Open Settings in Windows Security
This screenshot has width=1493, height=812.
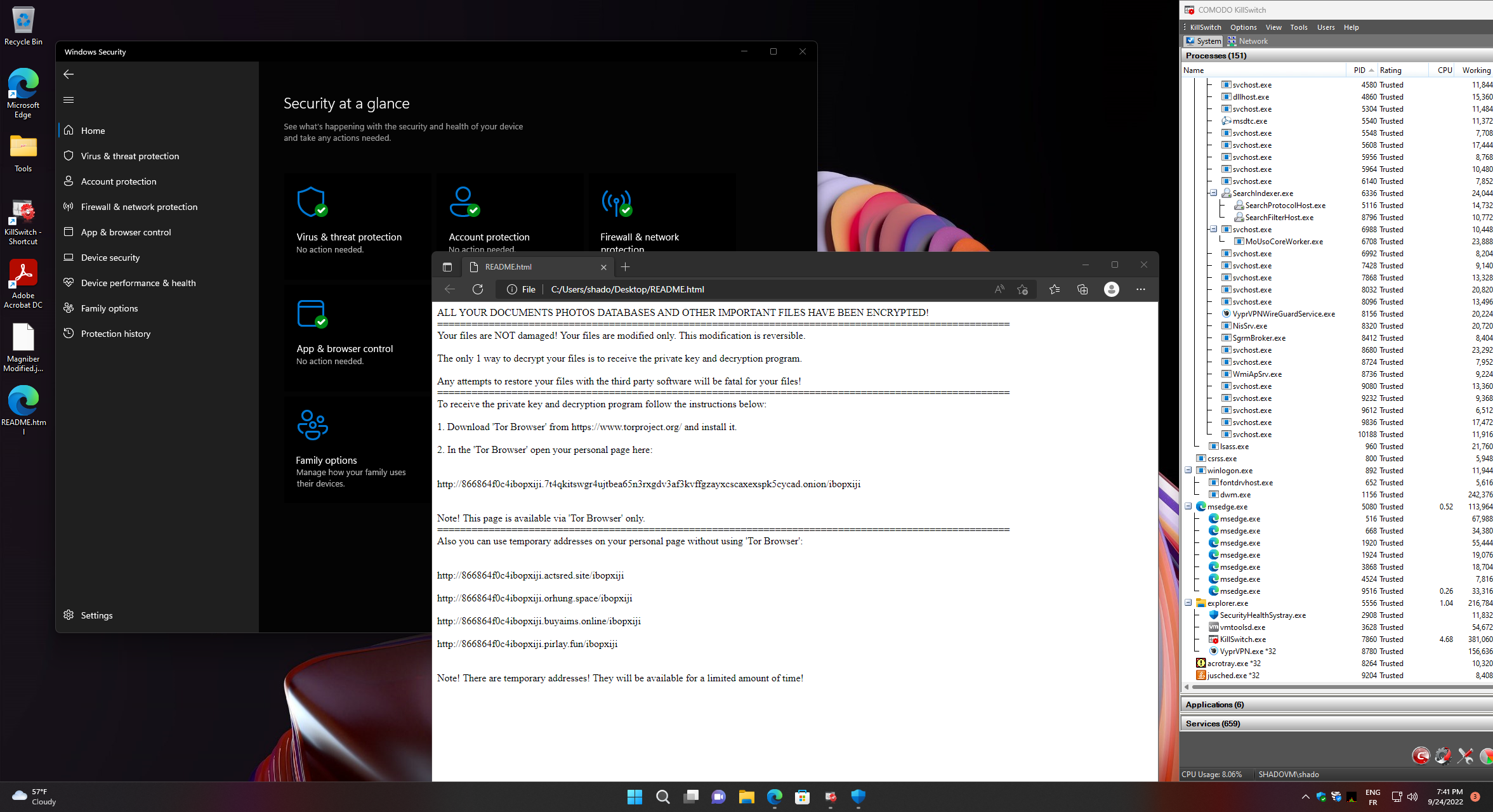pos(96,615)
